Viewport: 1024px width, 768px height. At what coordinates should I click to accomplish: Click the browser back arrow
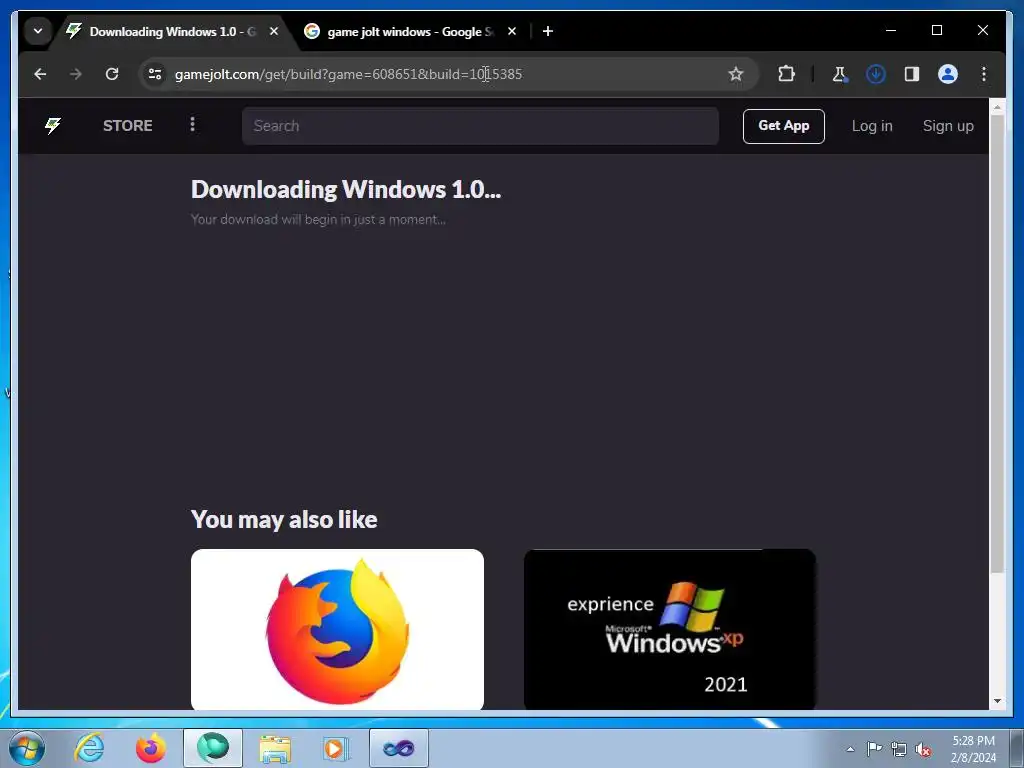coord(40,74)
